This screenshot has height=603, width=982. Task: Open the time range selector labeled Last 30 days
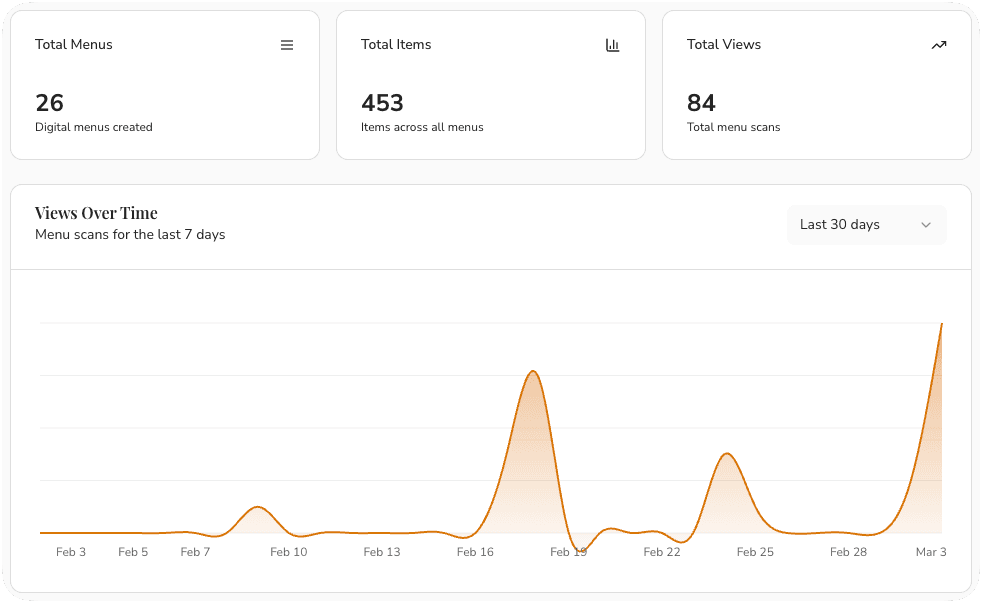pos(866,224)
